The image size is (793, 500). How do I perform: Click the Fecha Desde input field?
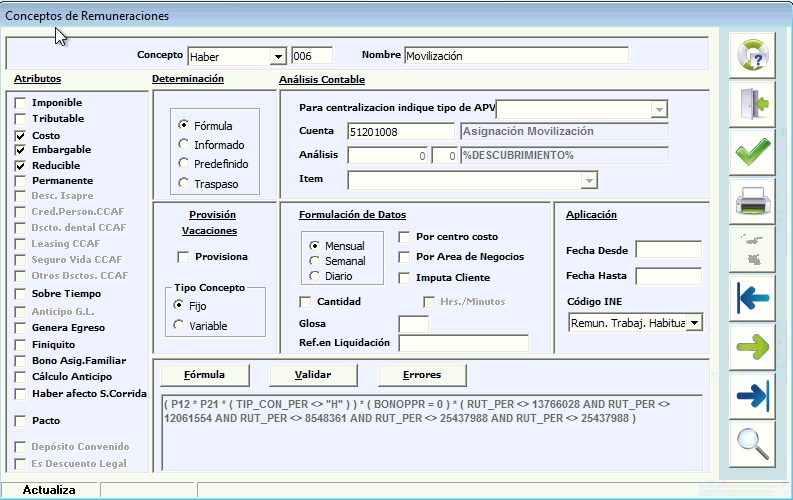pyautogui.click(x=668, y=249)
